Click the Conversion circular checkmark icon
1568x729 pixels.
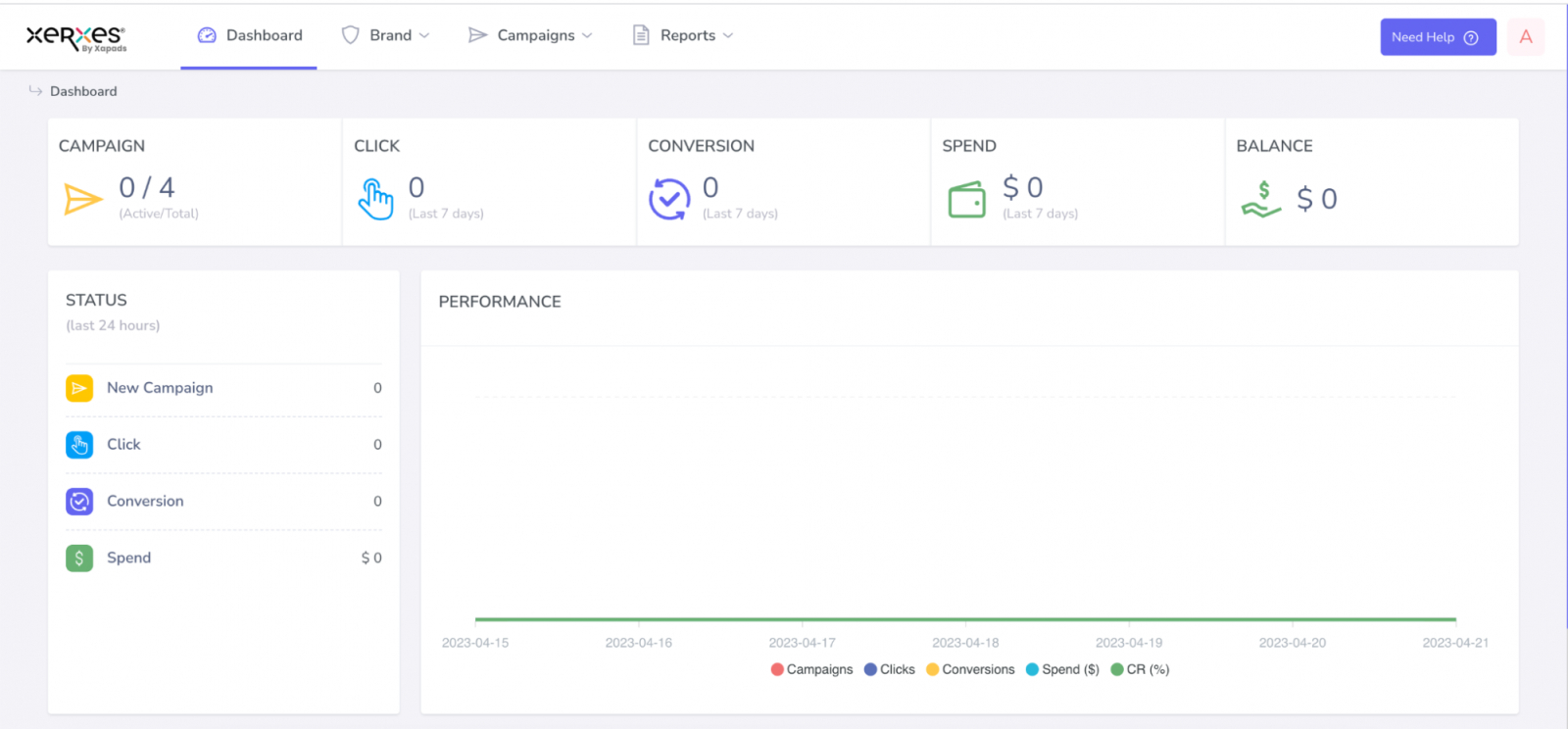pos(669,199)
